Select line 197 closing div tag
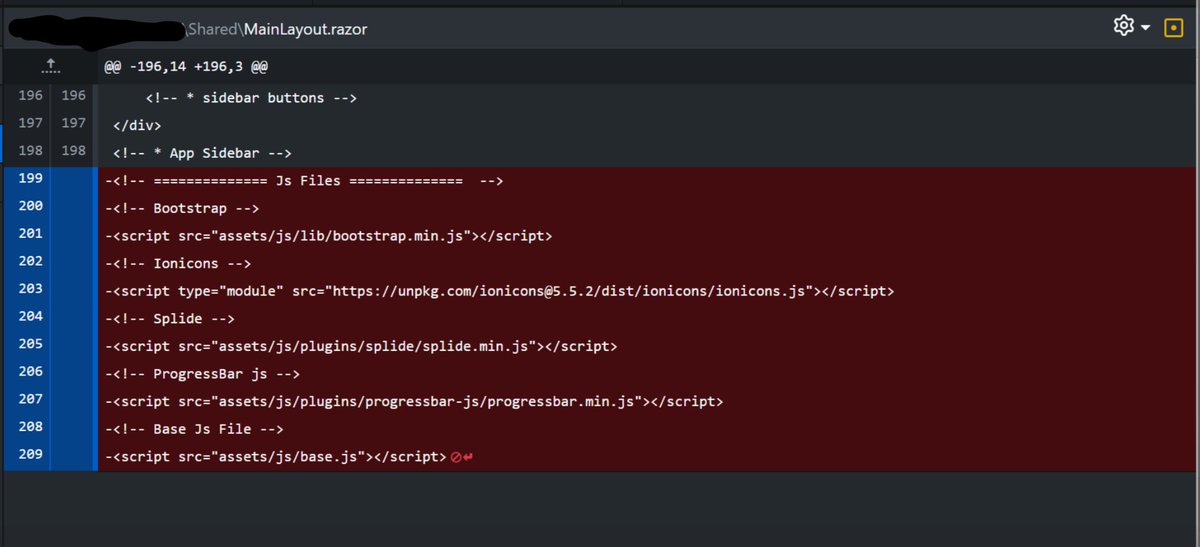This screenshot has height=547, width=1200. click(x=136, y=126)
